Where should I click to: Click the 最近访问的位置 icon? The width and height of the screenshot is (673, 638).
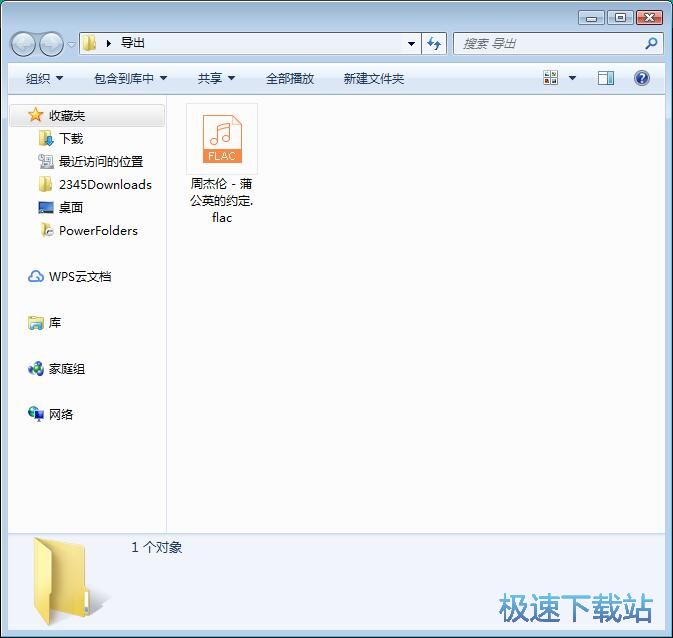(46, 161)
